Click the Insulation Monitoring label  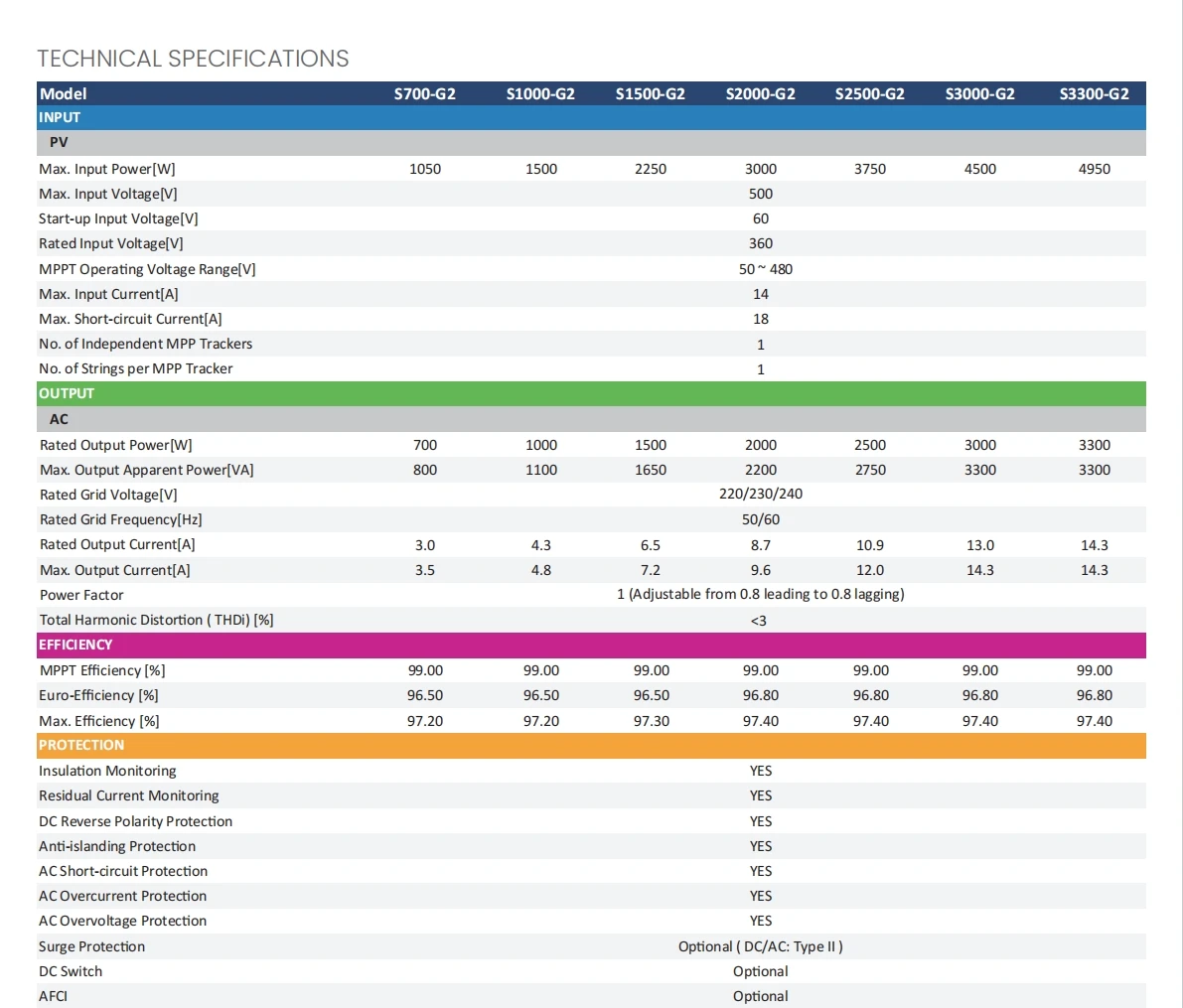107,771
